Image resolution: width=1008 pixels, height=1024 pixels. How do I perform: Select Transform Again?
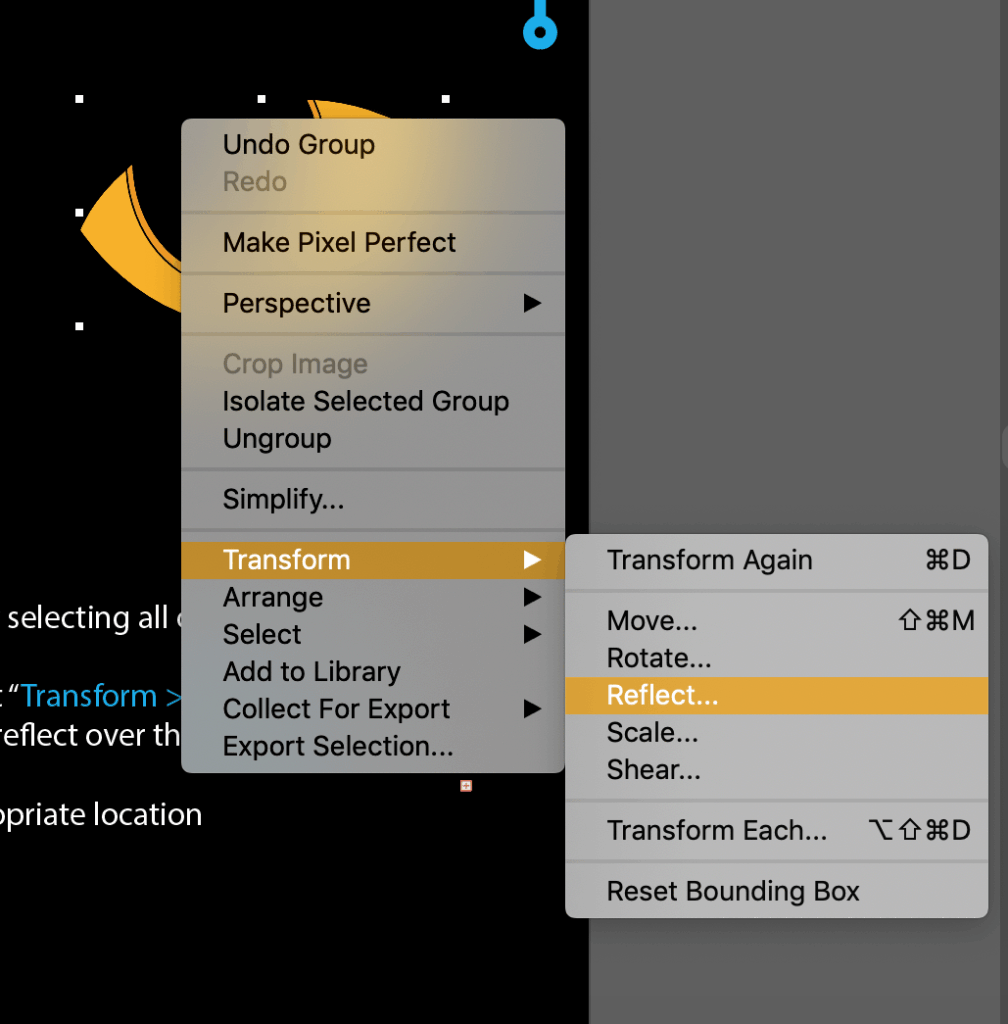(x=776, y=560)
